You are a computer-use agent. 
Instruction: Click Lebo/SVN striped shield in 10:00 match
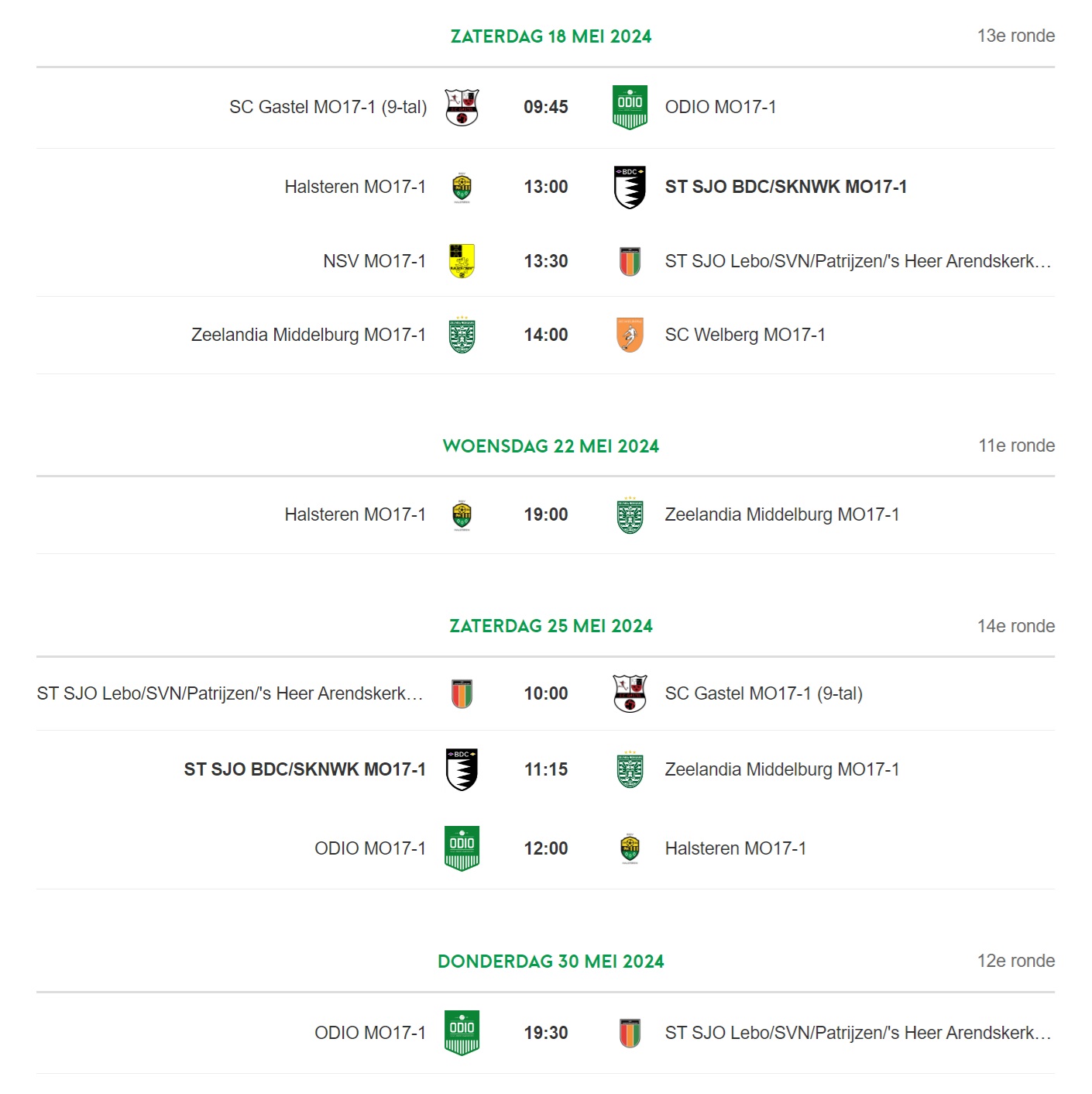point(462,693)
